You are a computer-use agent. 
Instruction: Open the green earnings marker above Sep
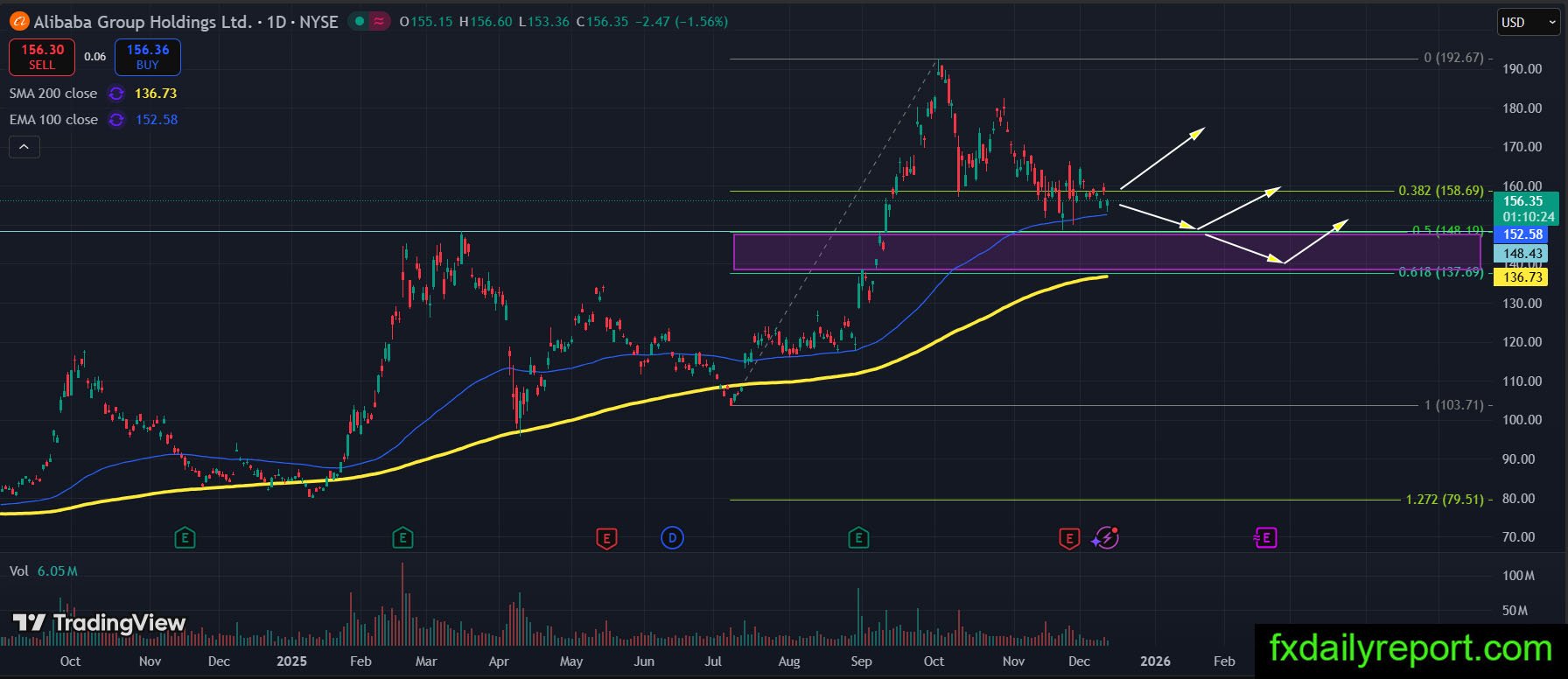click(858, 537)
